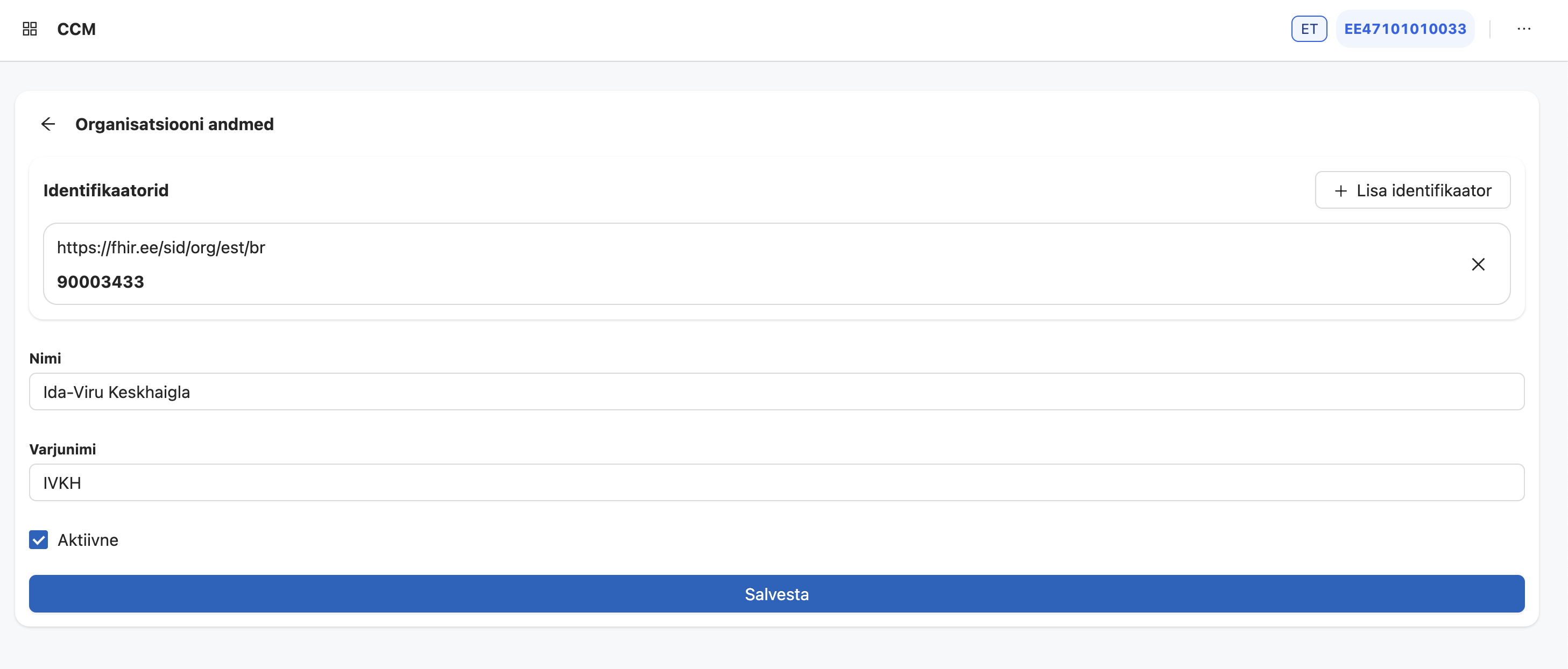Open the three-dot overflow menu in the header
The height and width of the screenshot is (669, 1568).
pos(1524,29)
